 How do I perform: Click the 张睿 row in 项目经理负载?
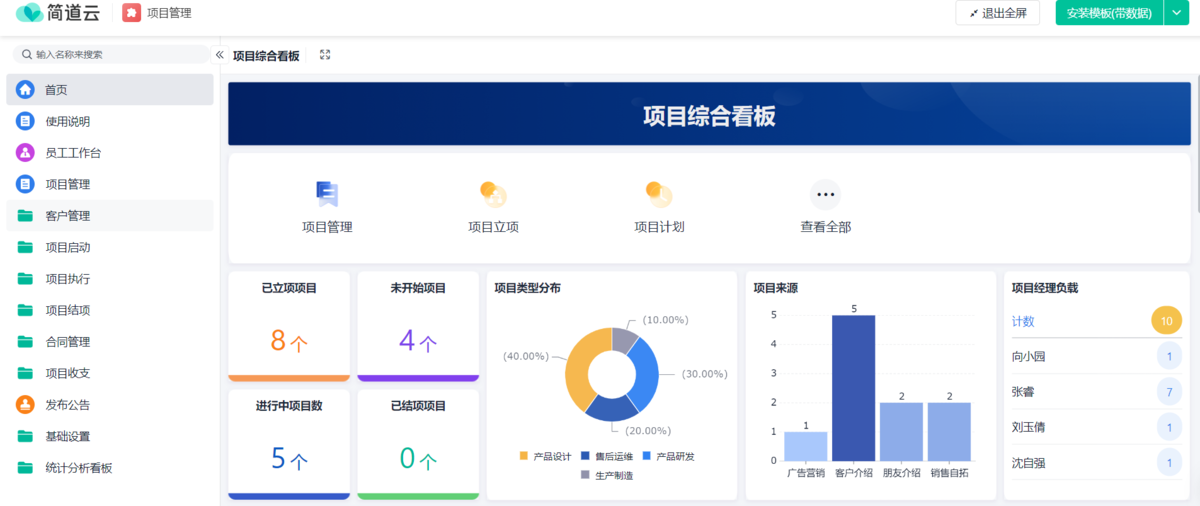tap(1097, 391)
